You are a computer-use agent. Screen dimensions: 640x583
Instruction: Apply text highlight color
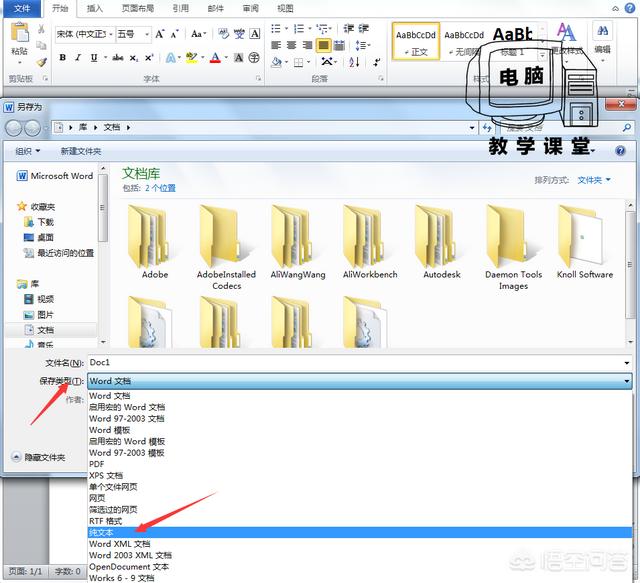[191, 58]
